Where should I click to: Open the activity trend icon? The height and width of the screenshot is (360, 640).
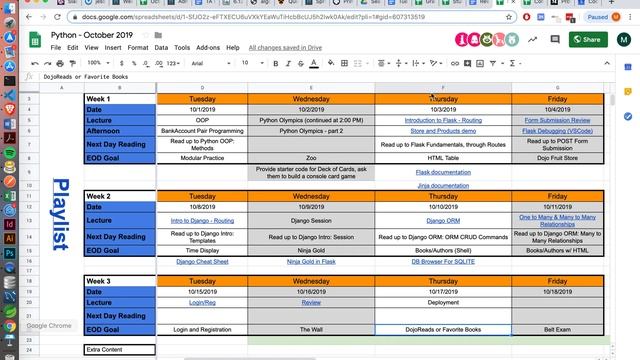pos(533,40)
